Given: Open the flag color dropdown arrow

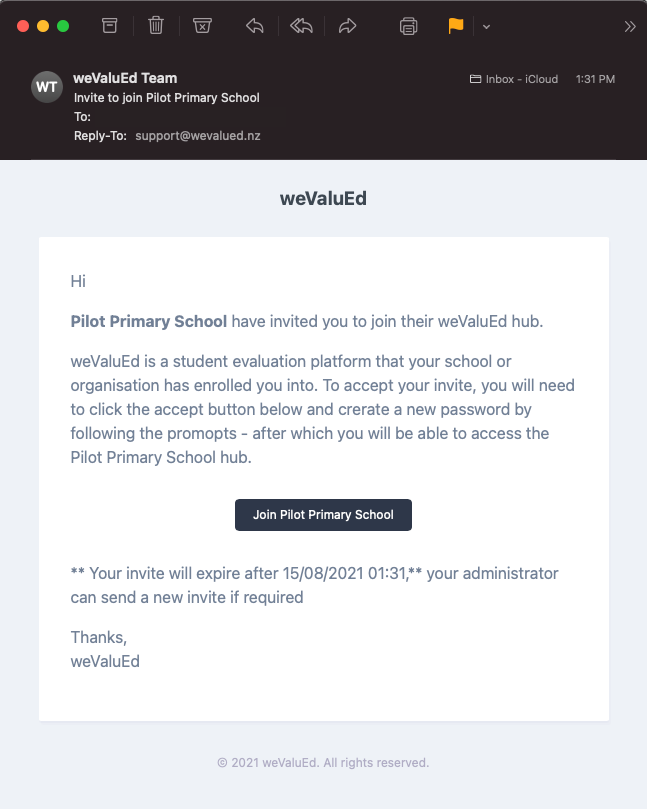Looking at the screenshot, I should click(486, 27).
